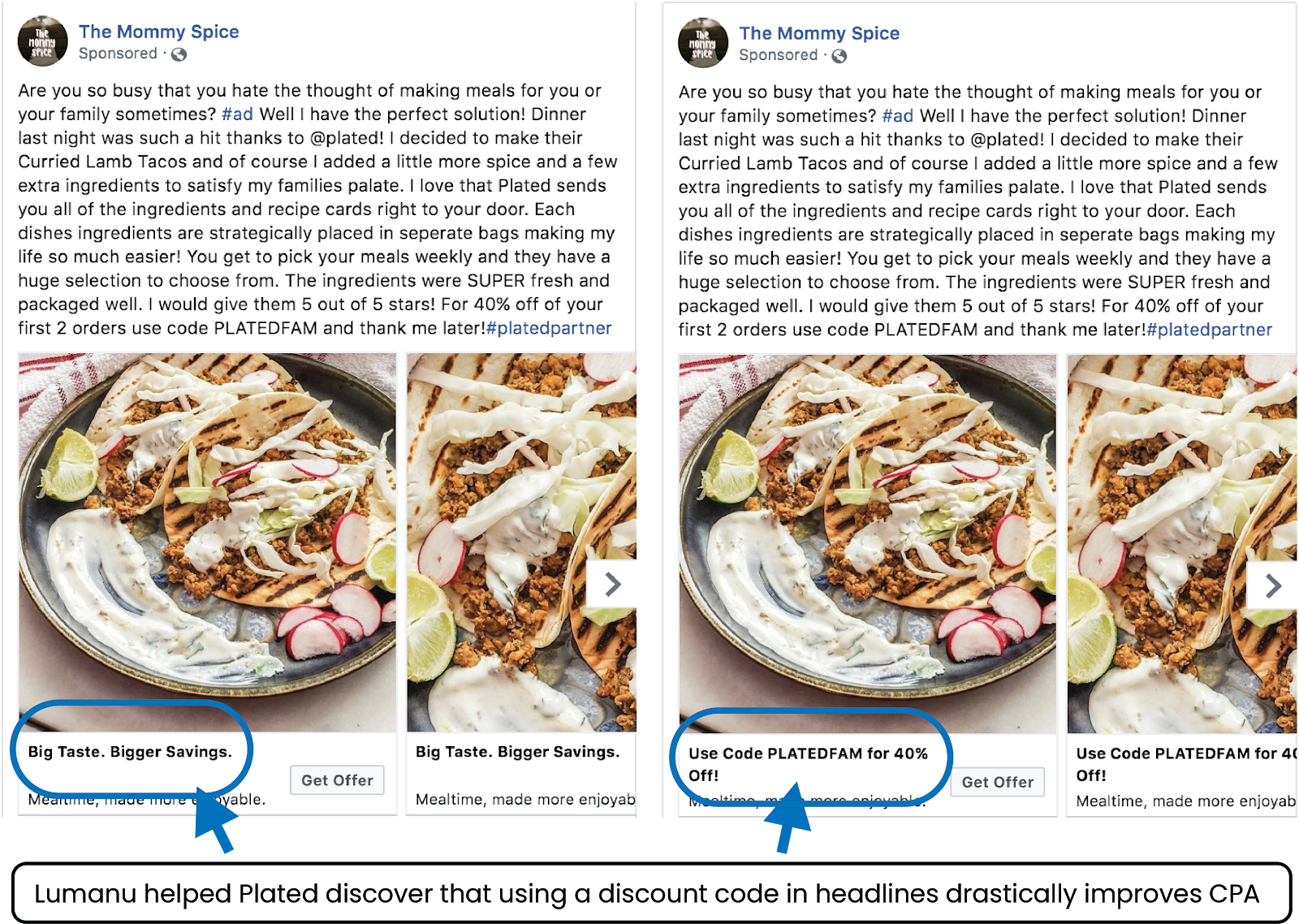1299x924 pixels.
Task: Advance the left carousel with the next arrow
Action: 612,584
